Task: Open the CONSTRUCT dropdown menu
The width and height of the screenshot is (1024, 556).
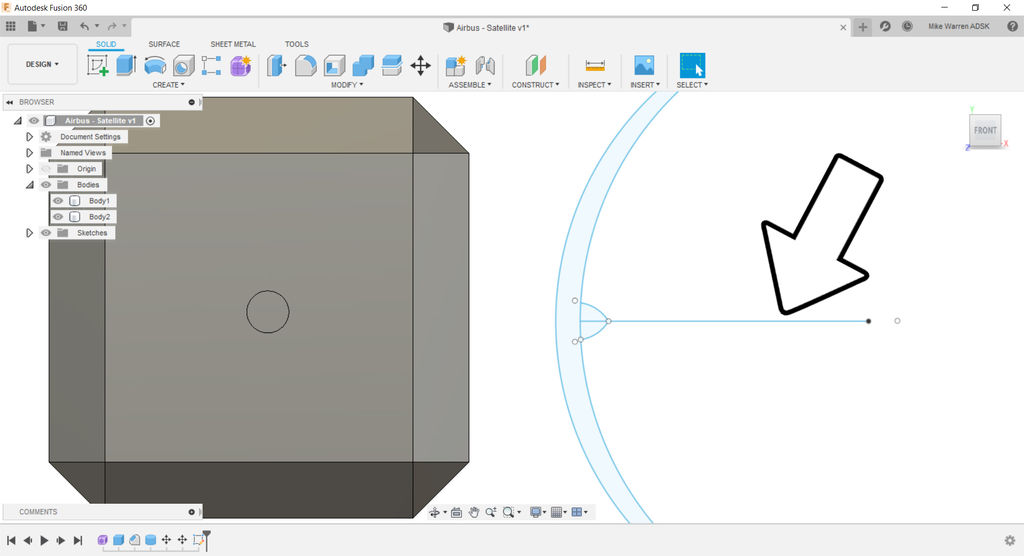Action: pyautogui.click(x=536, y=85)
